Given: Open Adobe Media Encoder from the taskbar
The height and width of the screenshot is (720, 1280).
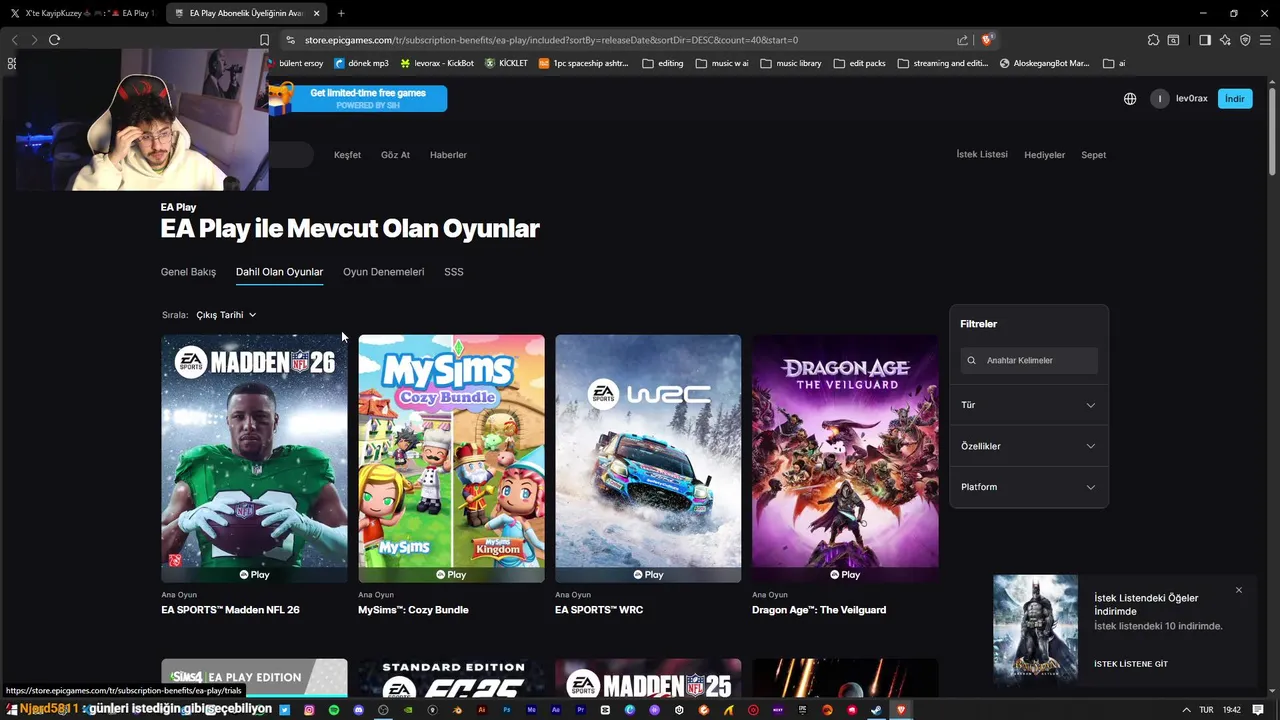Looking at the screenshot, I should pos(531,710).
